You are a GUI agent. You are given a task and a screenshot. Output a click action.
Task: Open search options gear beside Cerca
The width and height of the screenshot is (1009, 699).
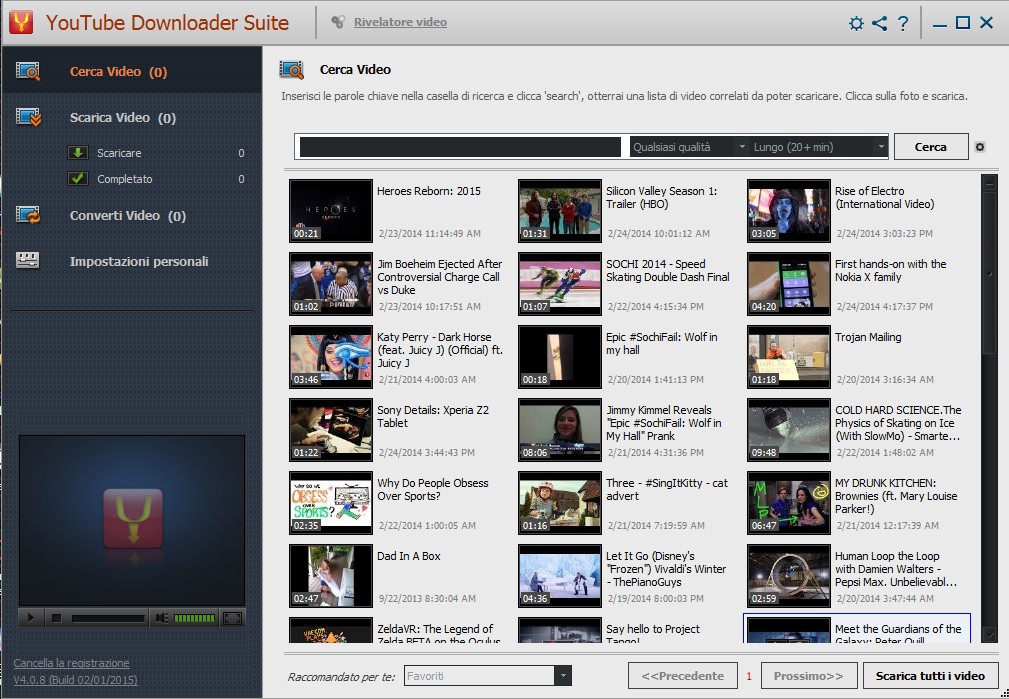point(980,147)
